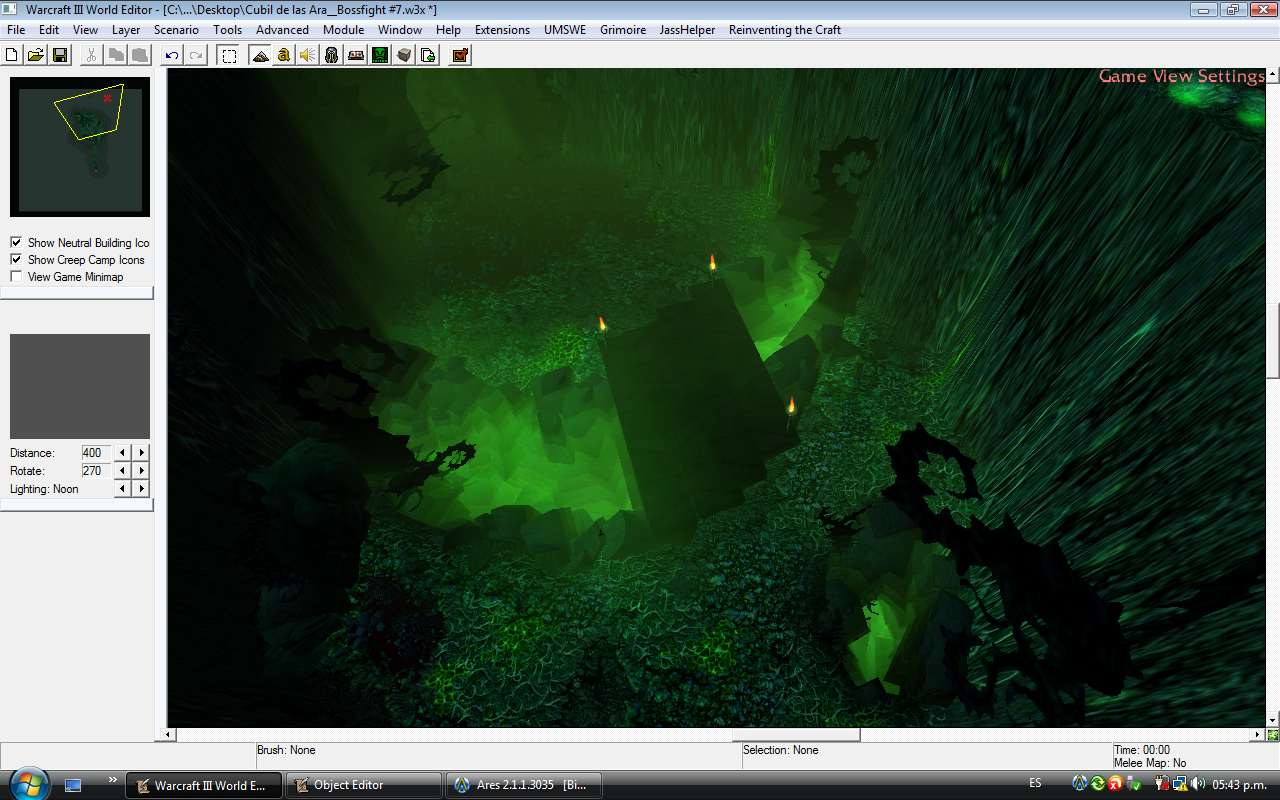Open the volume speaker tray icon
This screenshot has height=800, width=1280.
1198,783
